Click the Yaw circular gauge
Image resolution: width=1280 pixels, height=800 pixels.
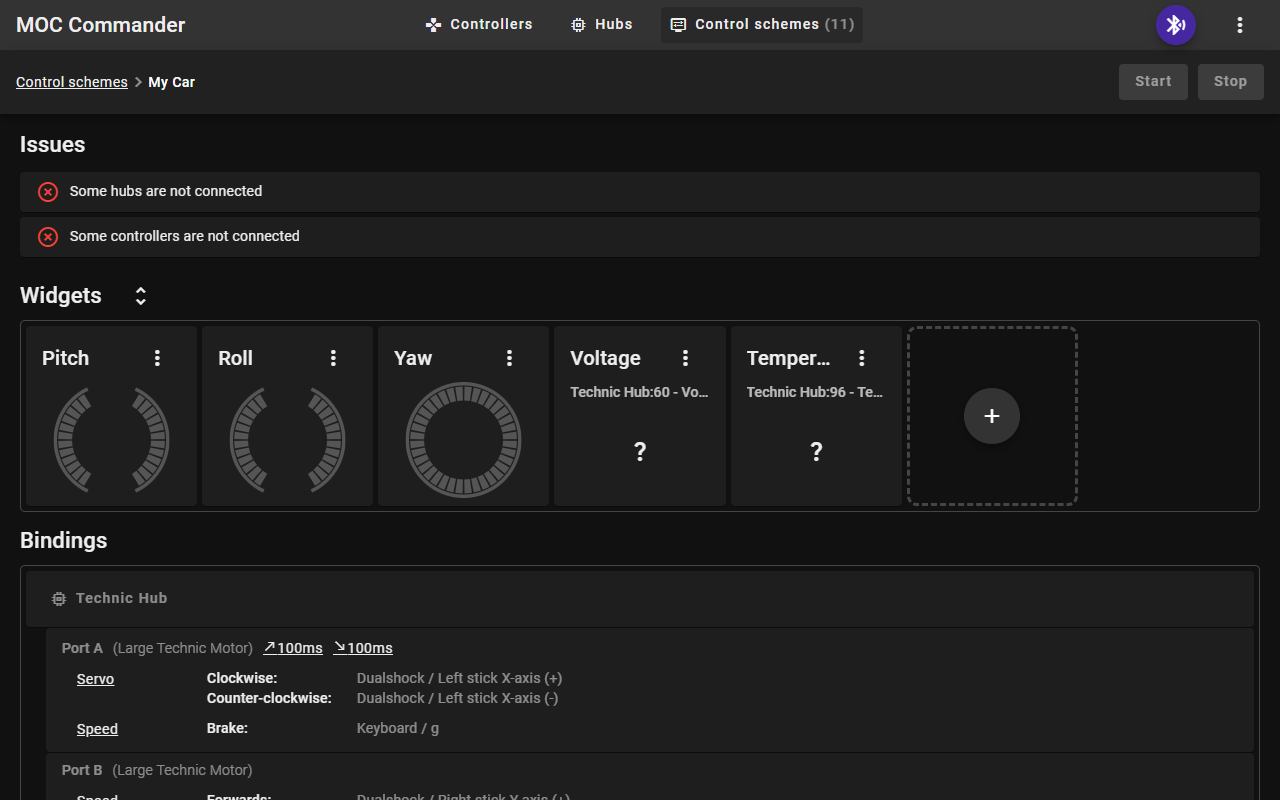point(464,440)
